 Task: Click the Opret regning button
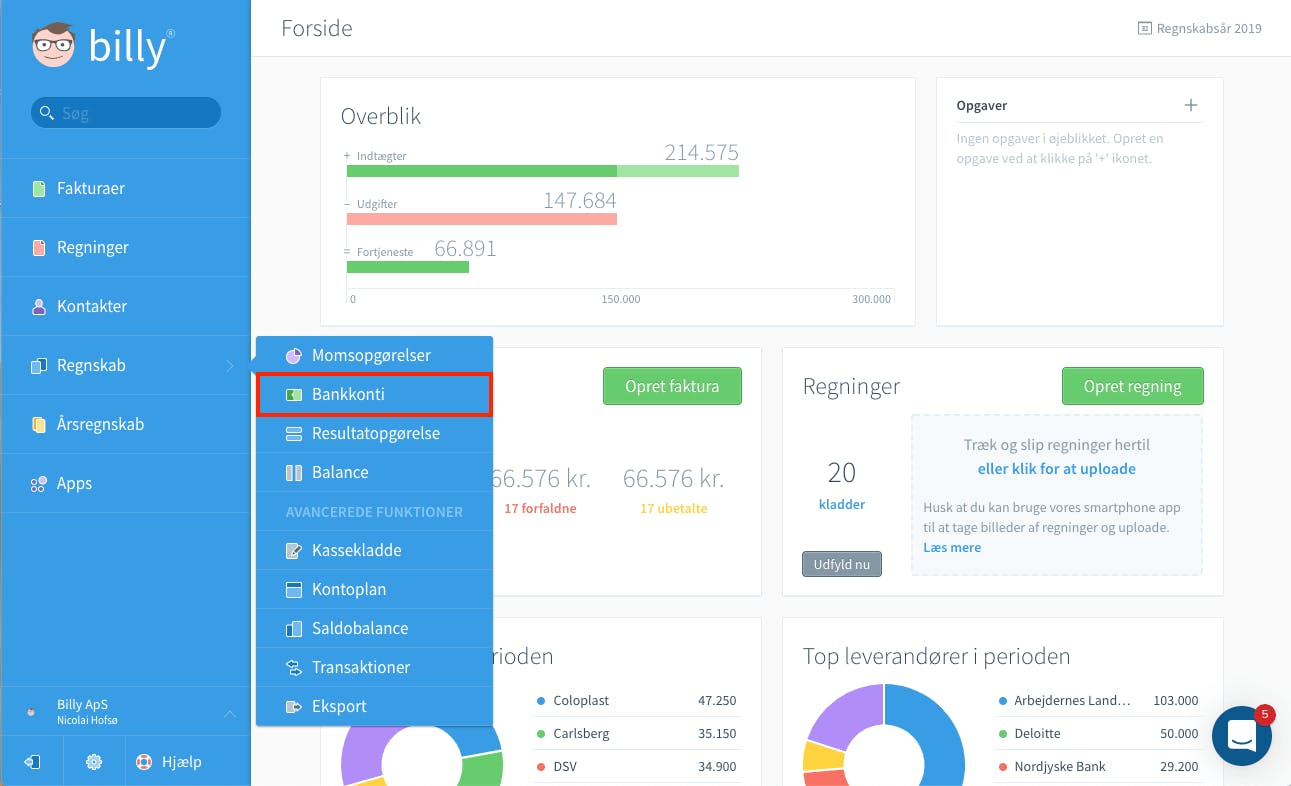1132,386
